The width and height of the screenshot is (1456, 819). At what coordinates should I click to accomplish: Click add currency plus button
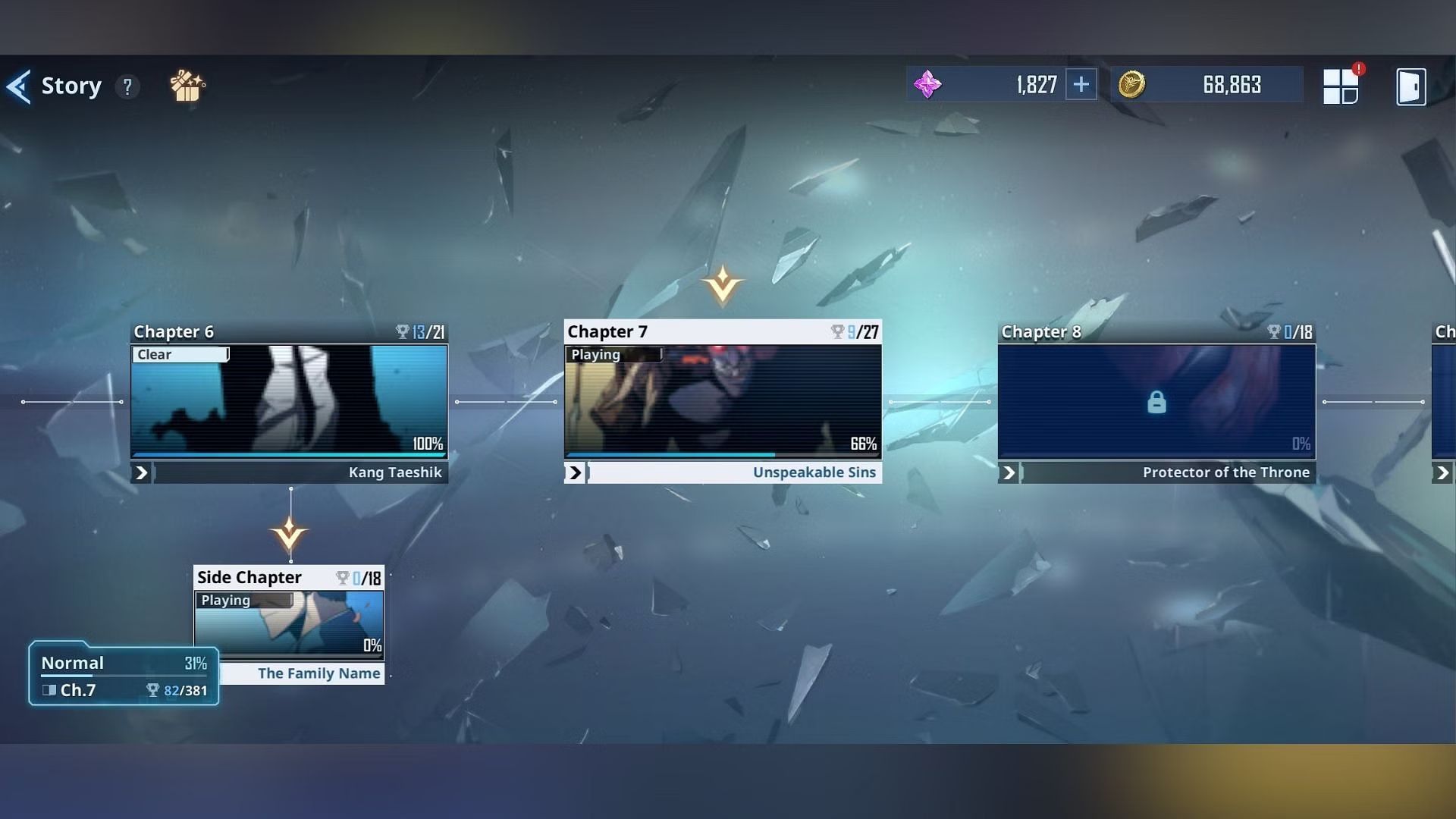pos(1079,85)
